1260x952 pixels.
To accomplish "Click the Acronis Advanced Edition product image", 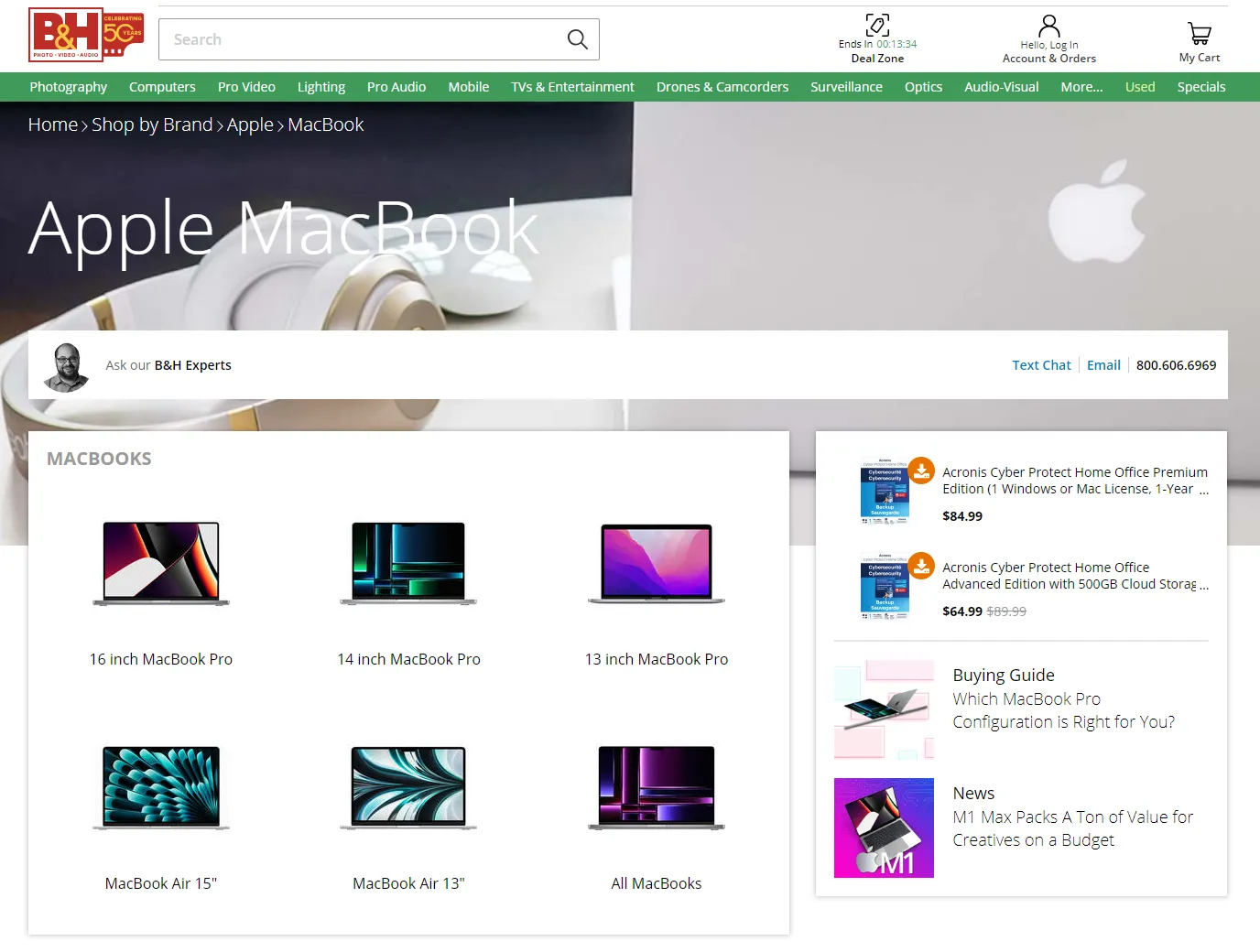I will tap(885, 586).
